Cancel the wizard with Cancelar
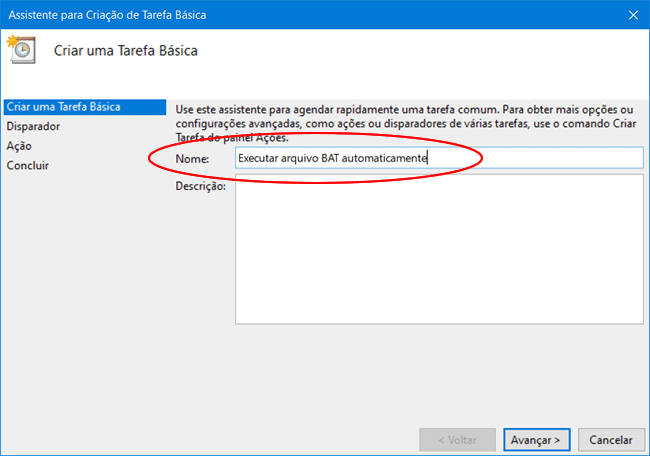Viewport: 650px width, 456px height. tap(610, 439)
